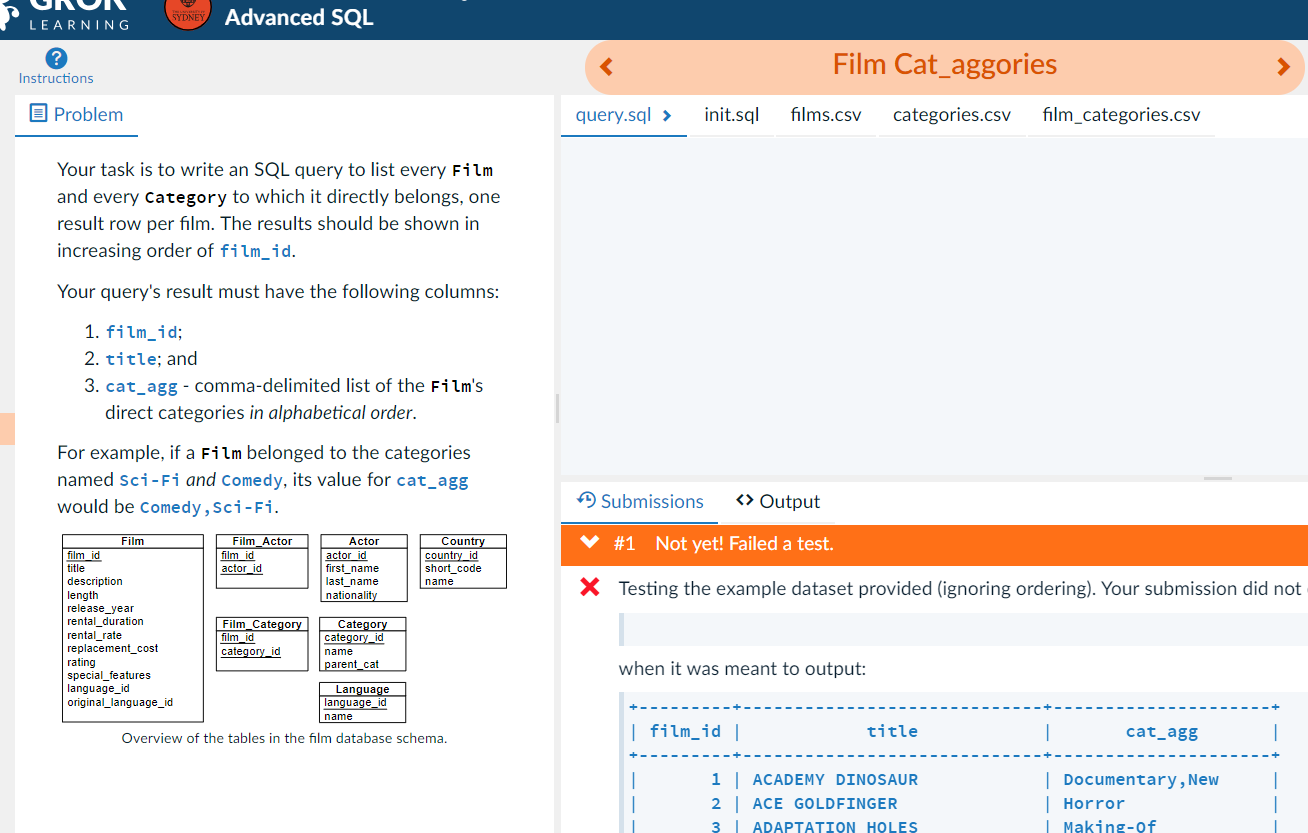Viewport: 1308px width, 833px height.
Task: Switch to the Submissions tab
Action: pos(640,502)
